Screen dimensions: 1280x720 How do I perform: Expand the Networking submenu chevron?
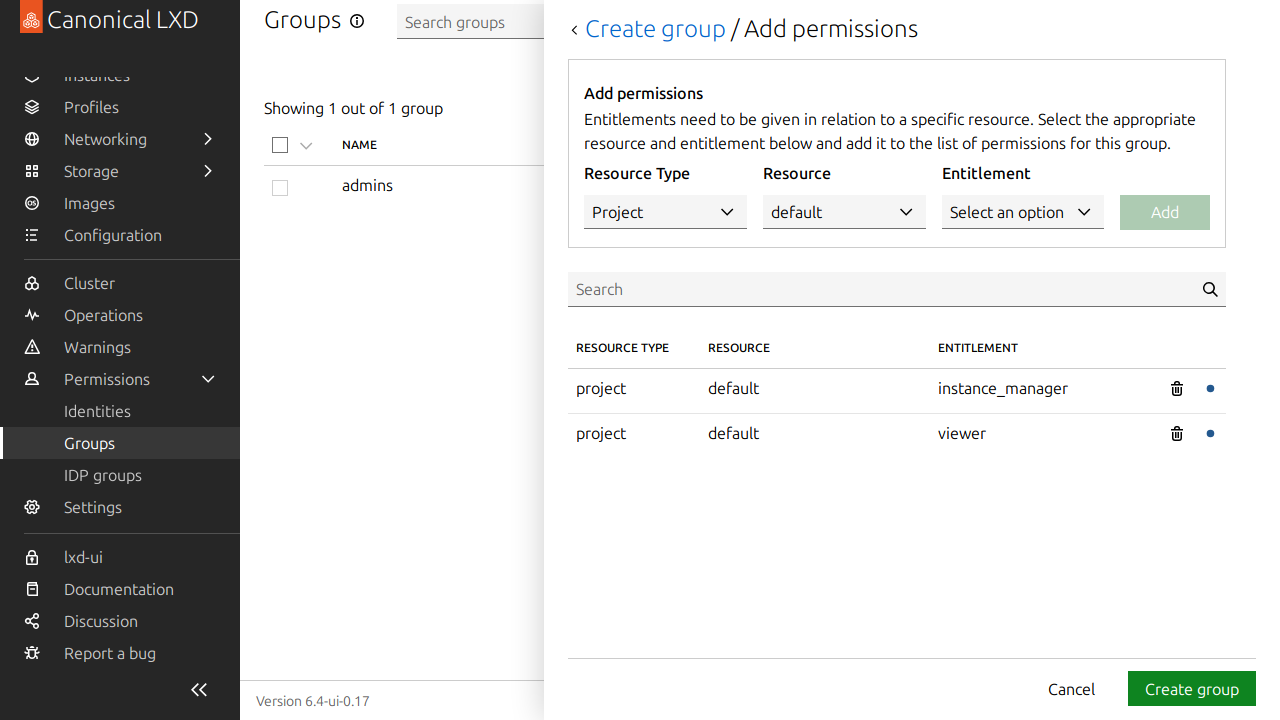coord(208,139)
